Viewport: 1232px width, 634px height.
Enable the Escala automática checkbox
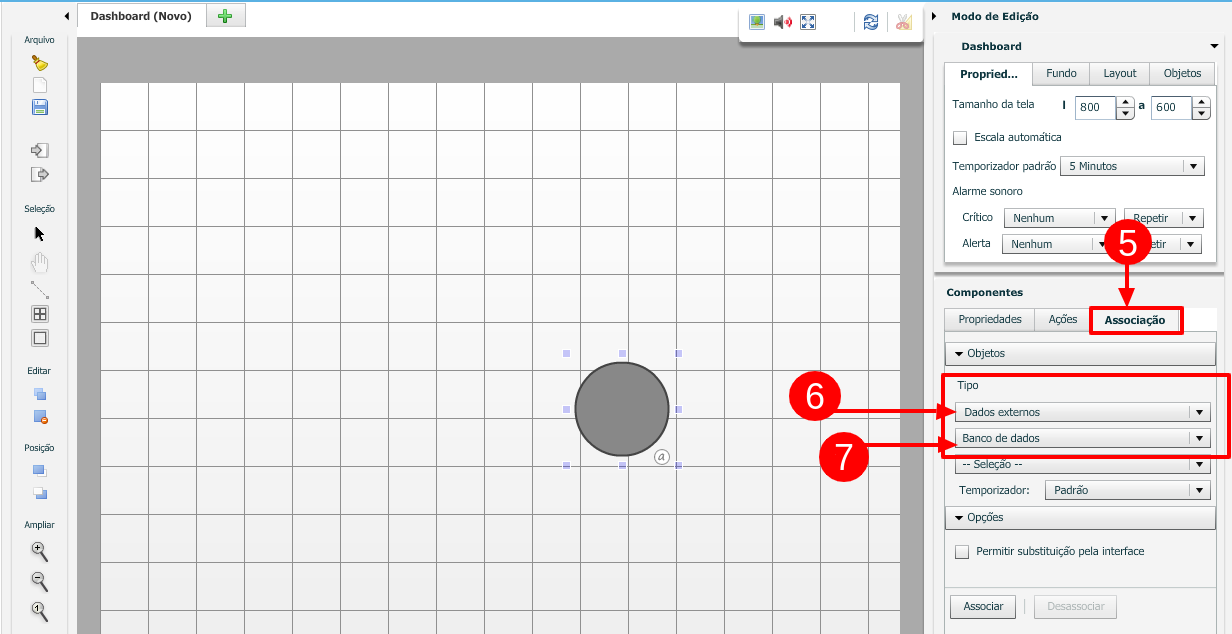pyautogui.click(x=961, y=138)
